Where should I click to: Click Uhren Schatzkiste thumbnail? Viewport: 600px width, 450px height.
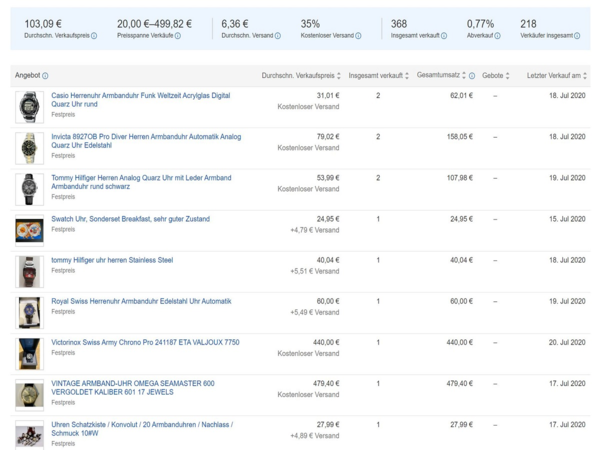(x=29, y=435)
